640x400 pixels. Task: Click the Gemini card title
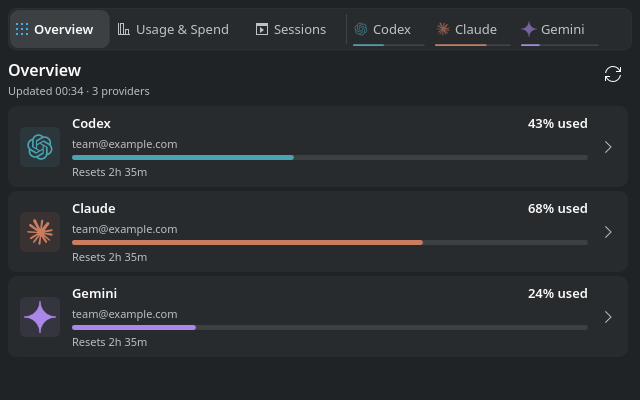click(x=95, y=293)
